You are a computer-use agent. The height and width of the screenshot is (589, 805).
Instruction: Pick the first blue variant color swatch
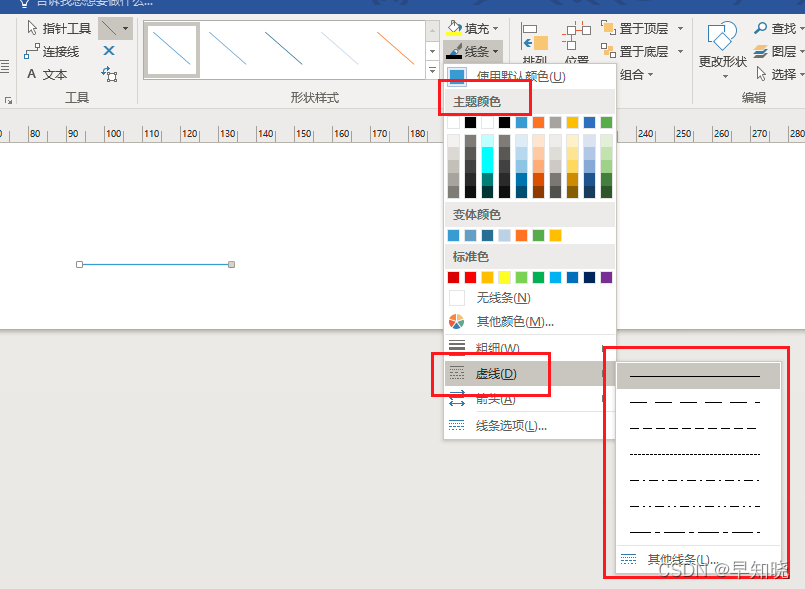point(453,235)
